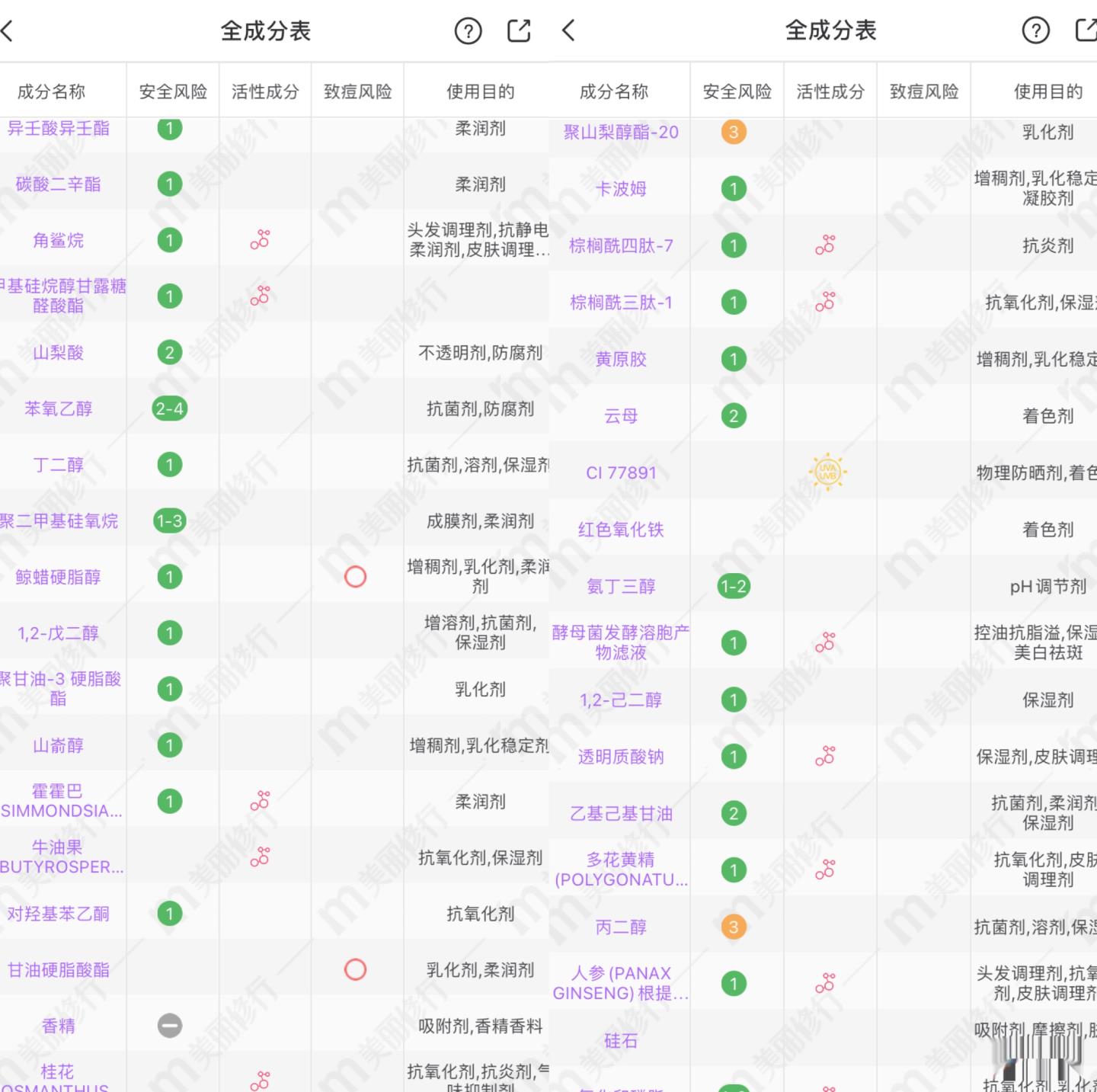Select purpose text 吸附剂,香精香料
Image resolution: width=1097 pixels, height=1092 pixels.
pos(481,1026)
